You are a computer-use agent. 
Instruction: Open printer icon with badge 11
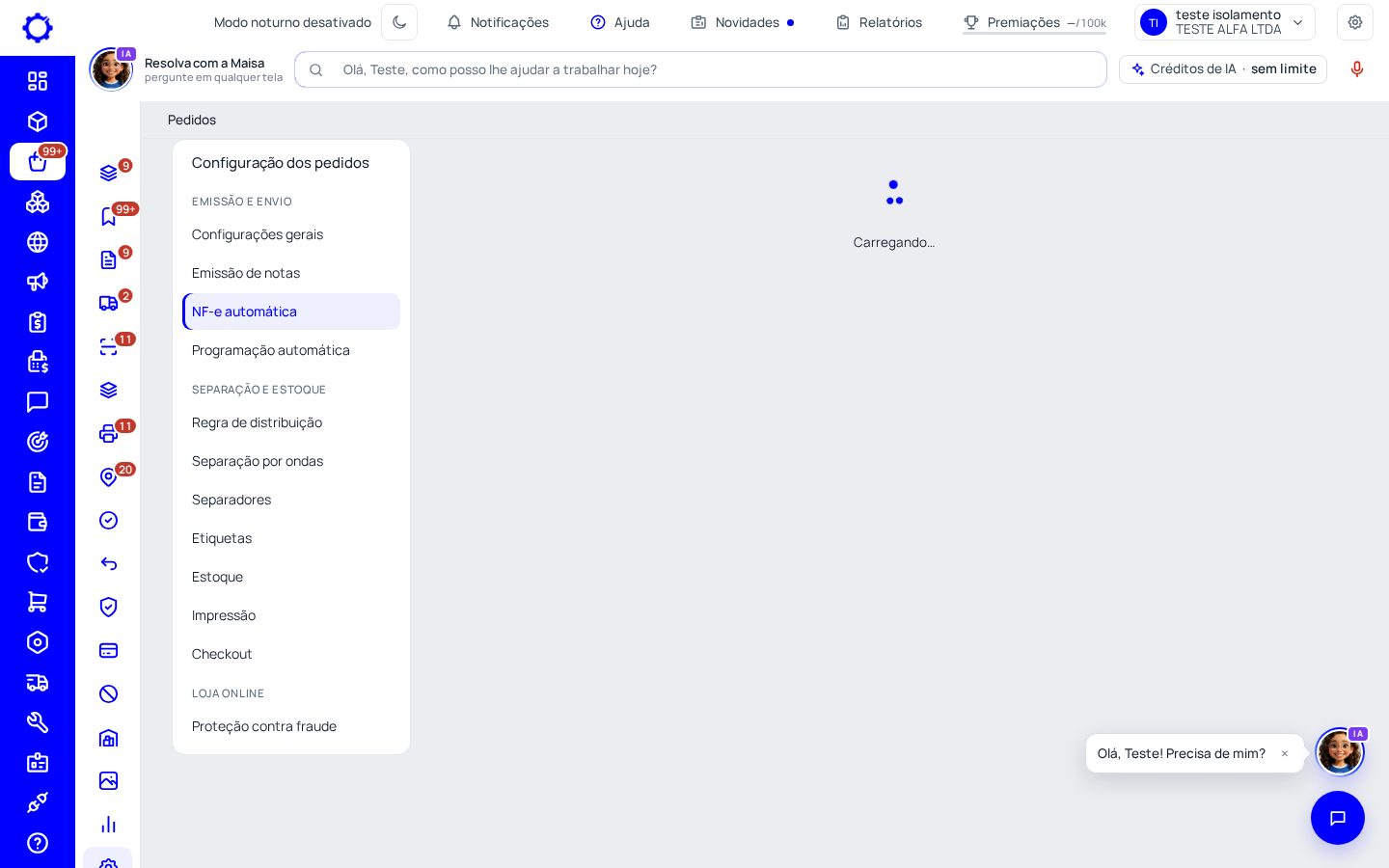[x=109, y=433]
